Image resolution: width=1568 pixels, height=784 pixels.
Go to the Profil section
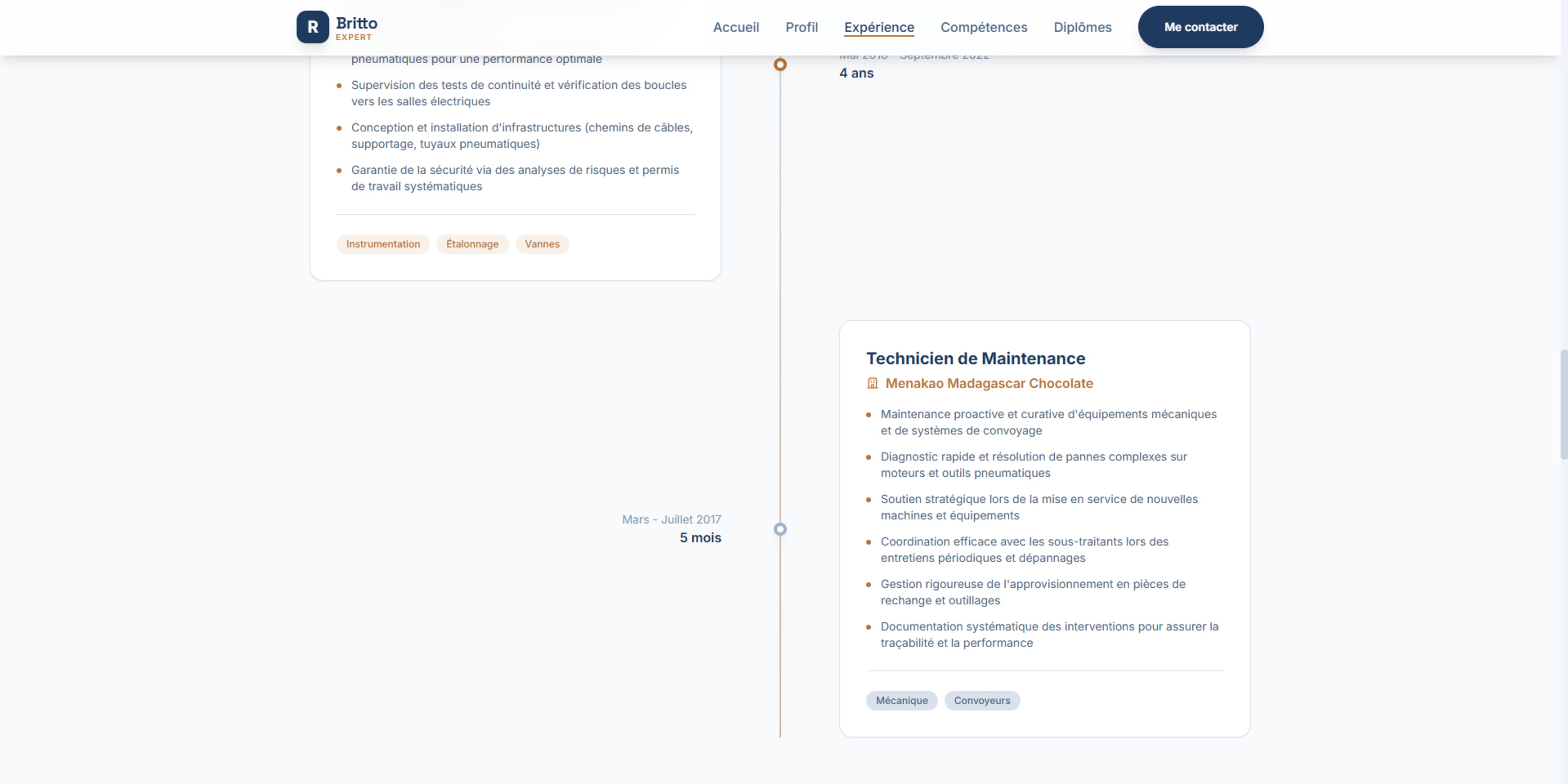click(802, 27)
